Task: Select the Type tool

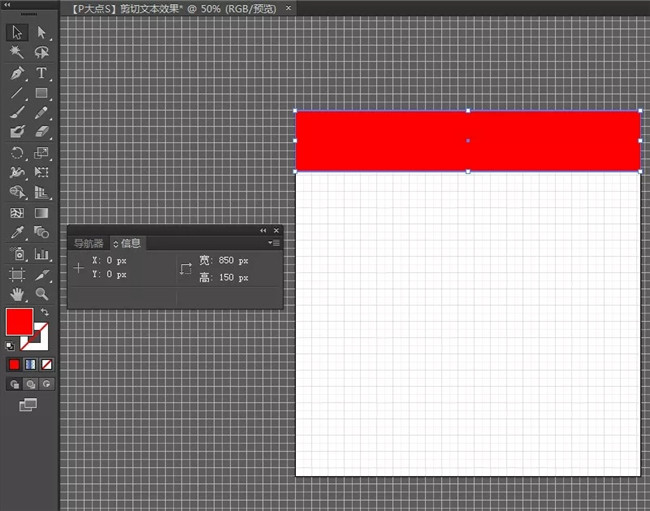Action: tap(42, 73)
